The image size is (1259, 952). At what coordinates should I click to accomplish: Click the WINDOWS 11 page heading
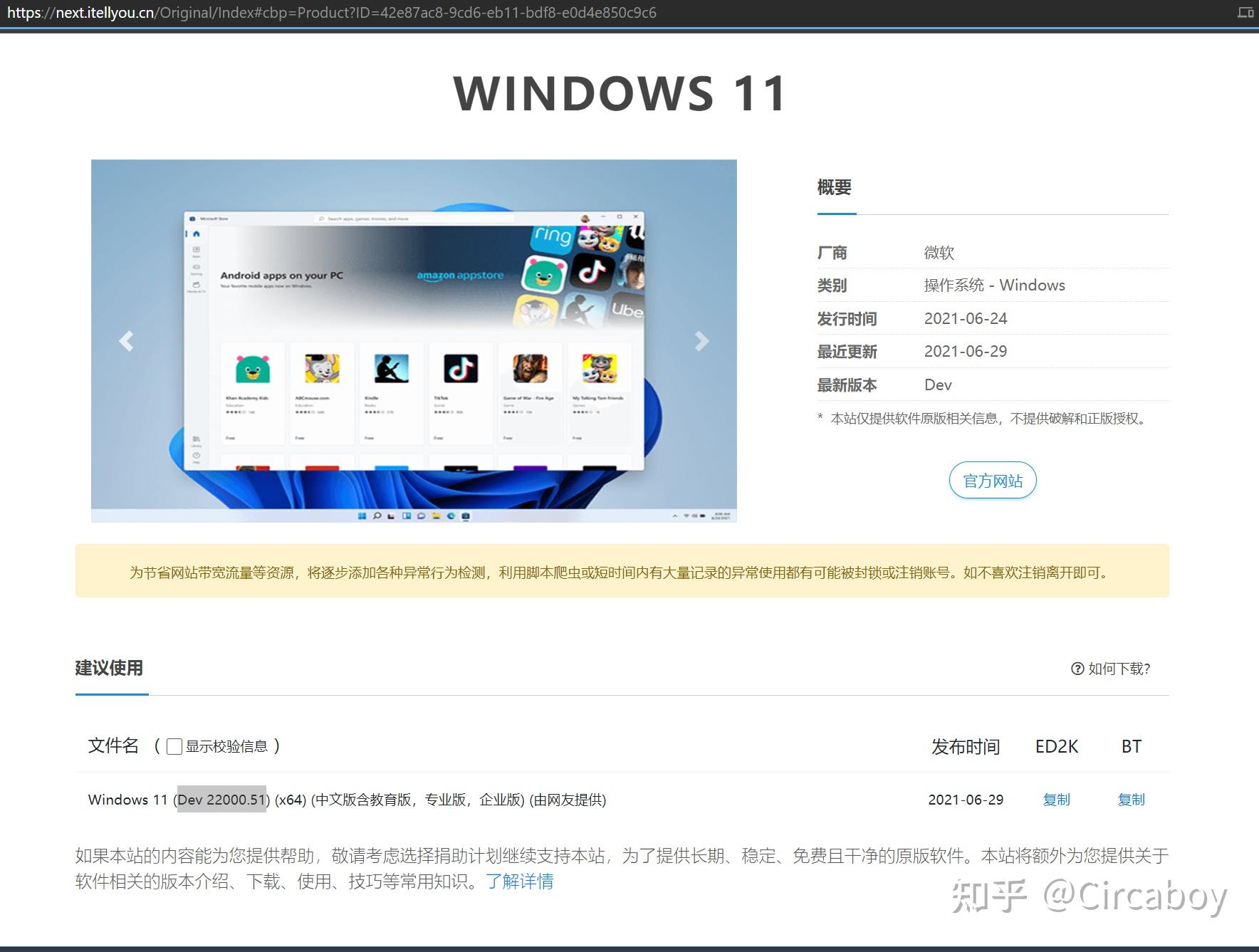click(620, 94)
